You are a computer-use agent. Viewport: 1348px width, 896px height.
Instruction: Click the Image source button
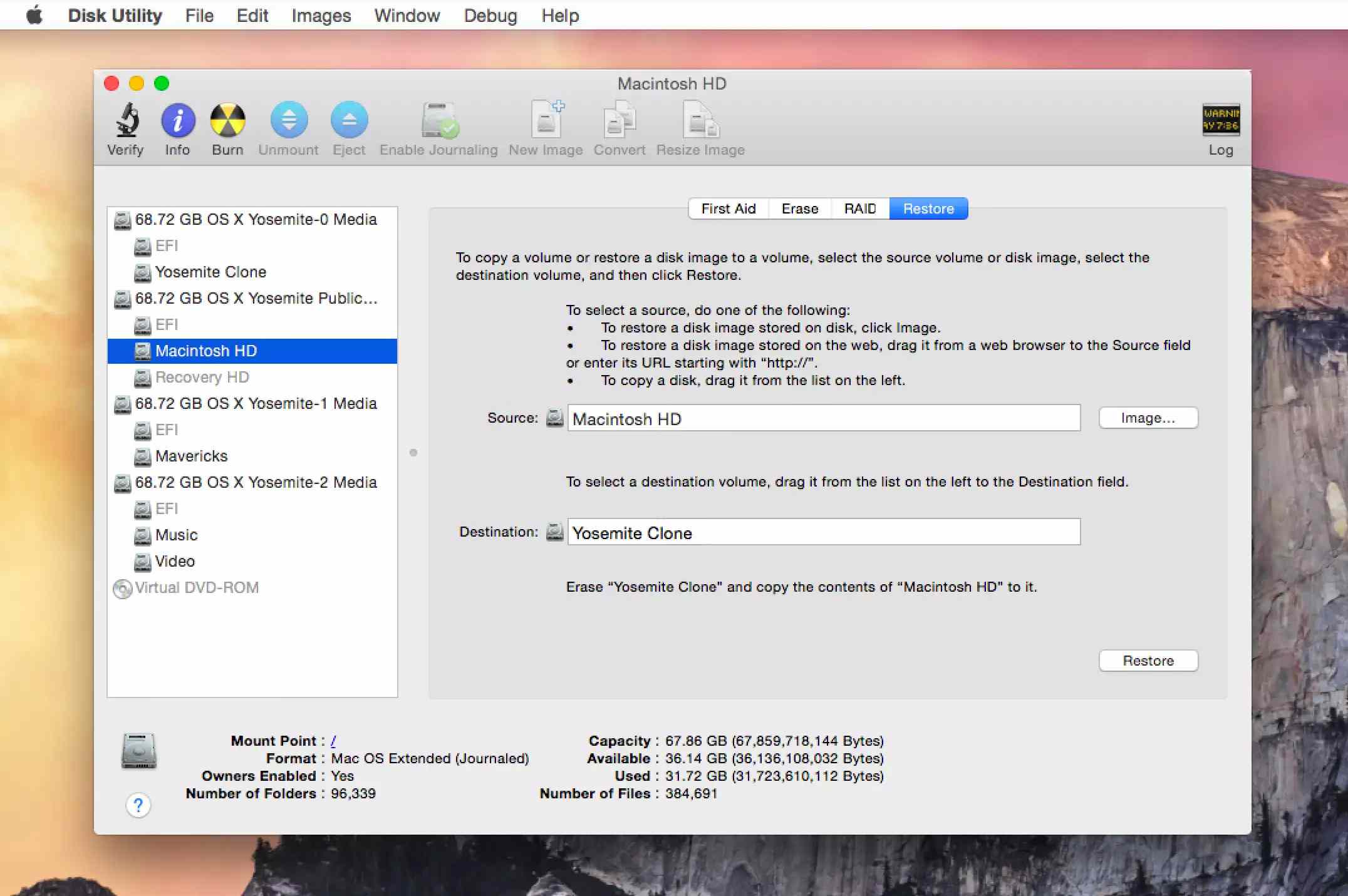(1148, 418)
